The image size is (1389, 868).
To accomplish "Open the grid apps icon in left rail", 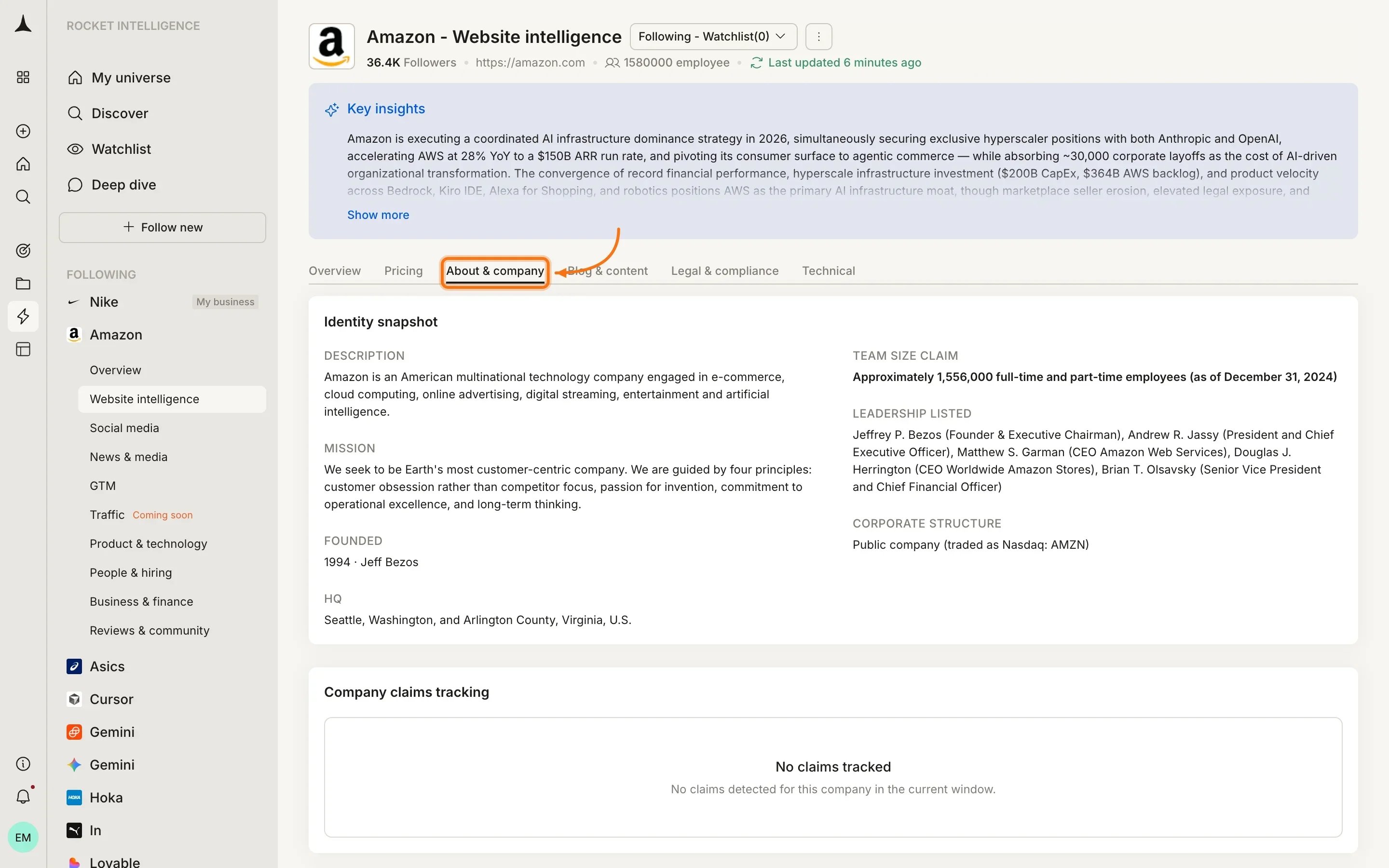I will (23, 78).
